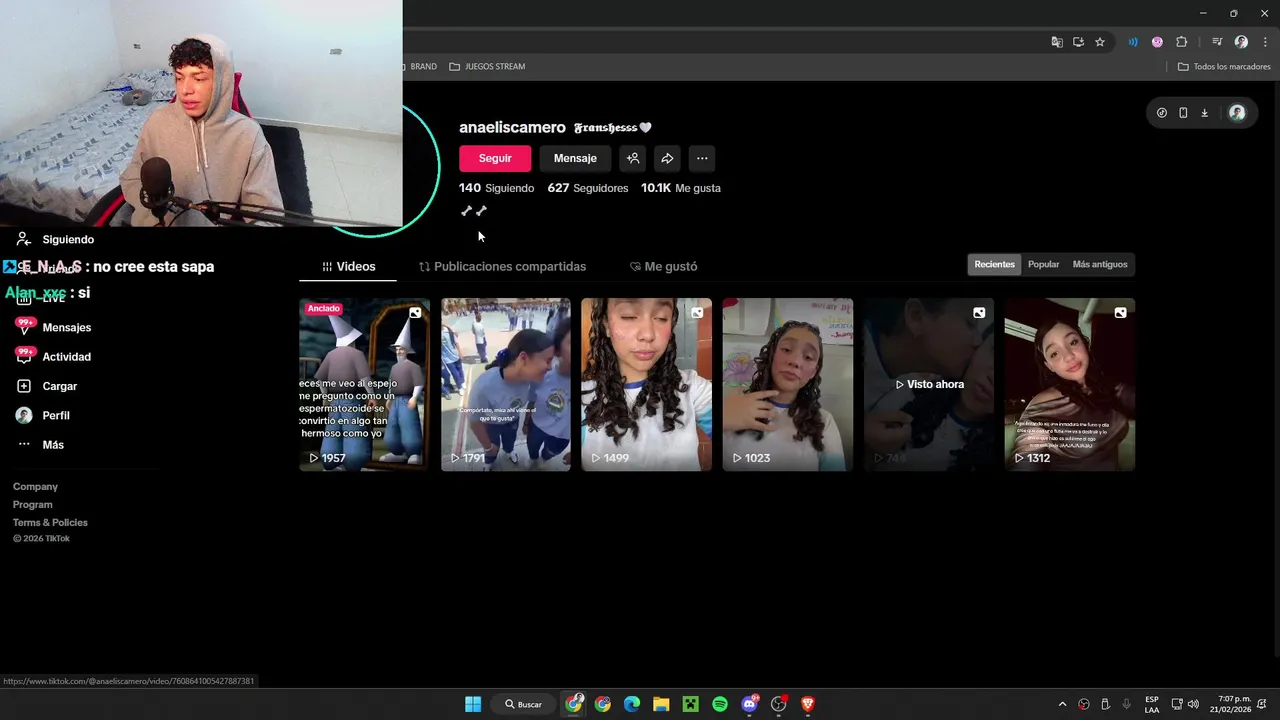Switch to the Videos tab

348,266
